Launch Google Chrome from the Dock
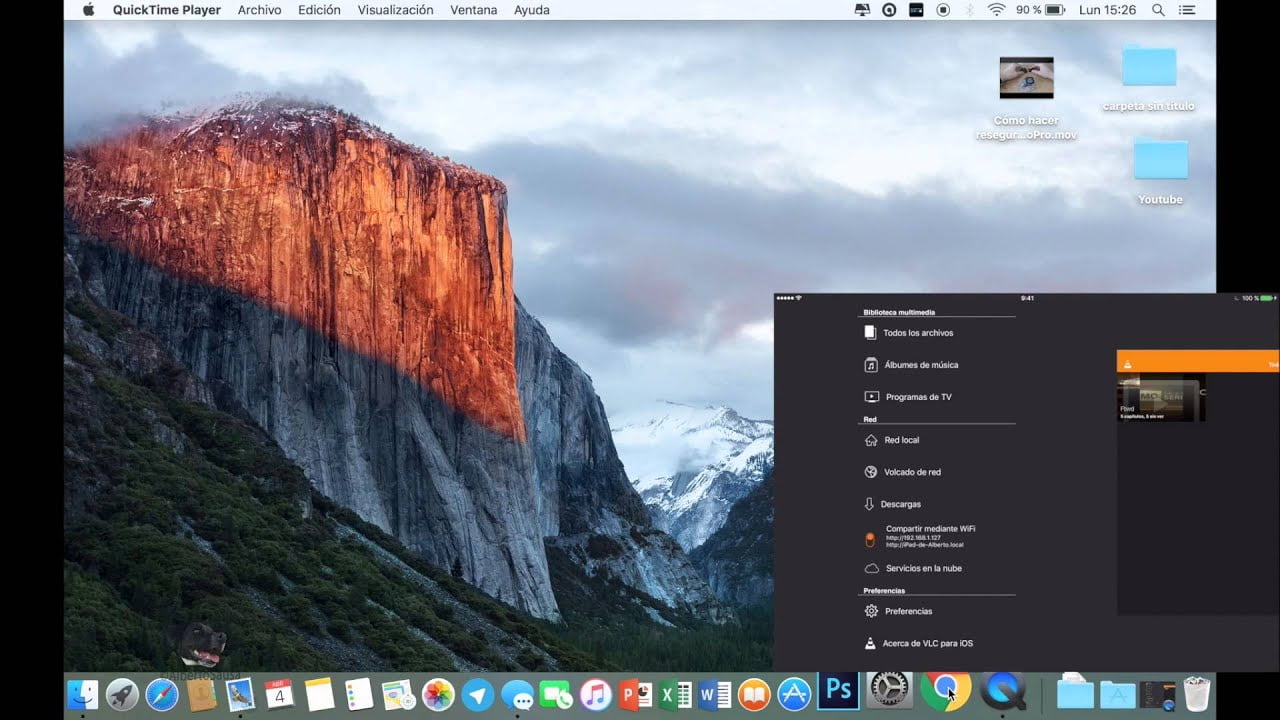The image size is (1280, 720). coord(944,690)
